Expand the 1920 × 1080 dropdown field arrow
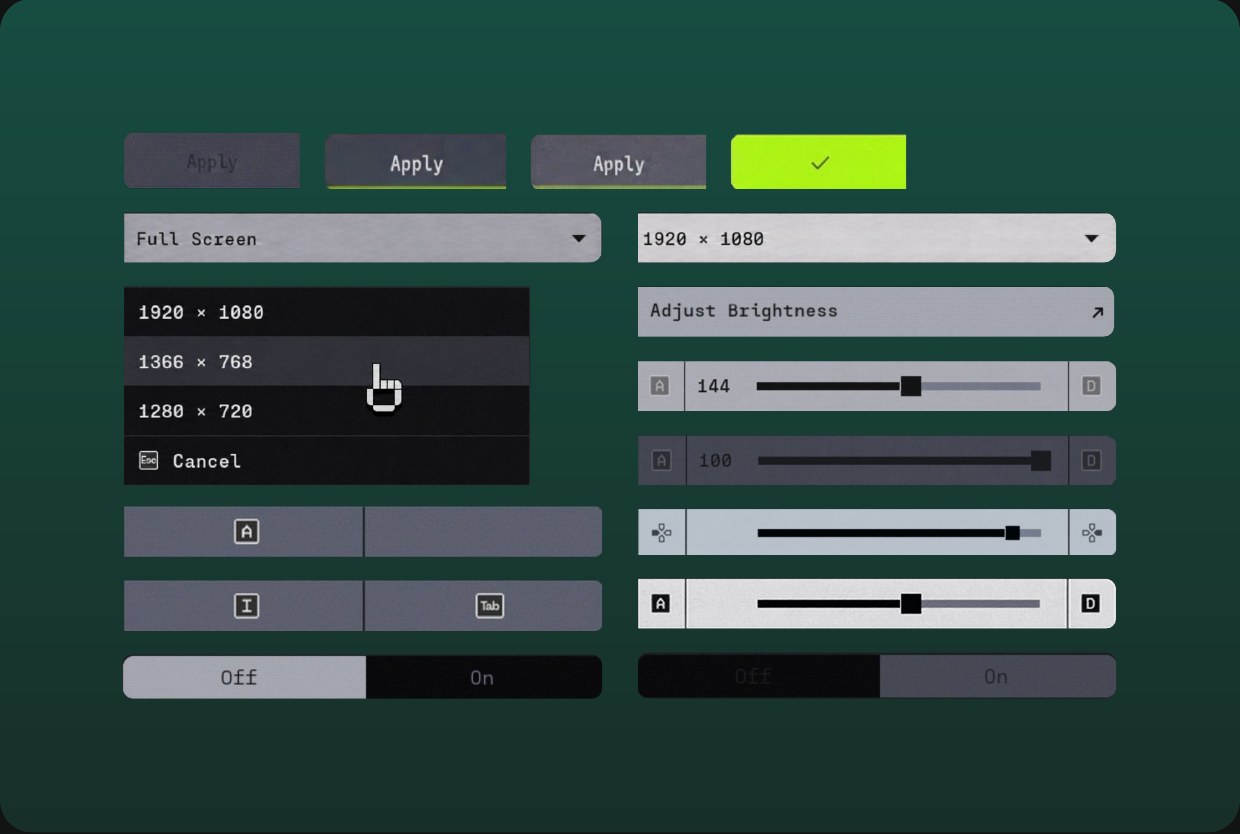This screenshot has width=1240, height=834. tap(1091, 238)
